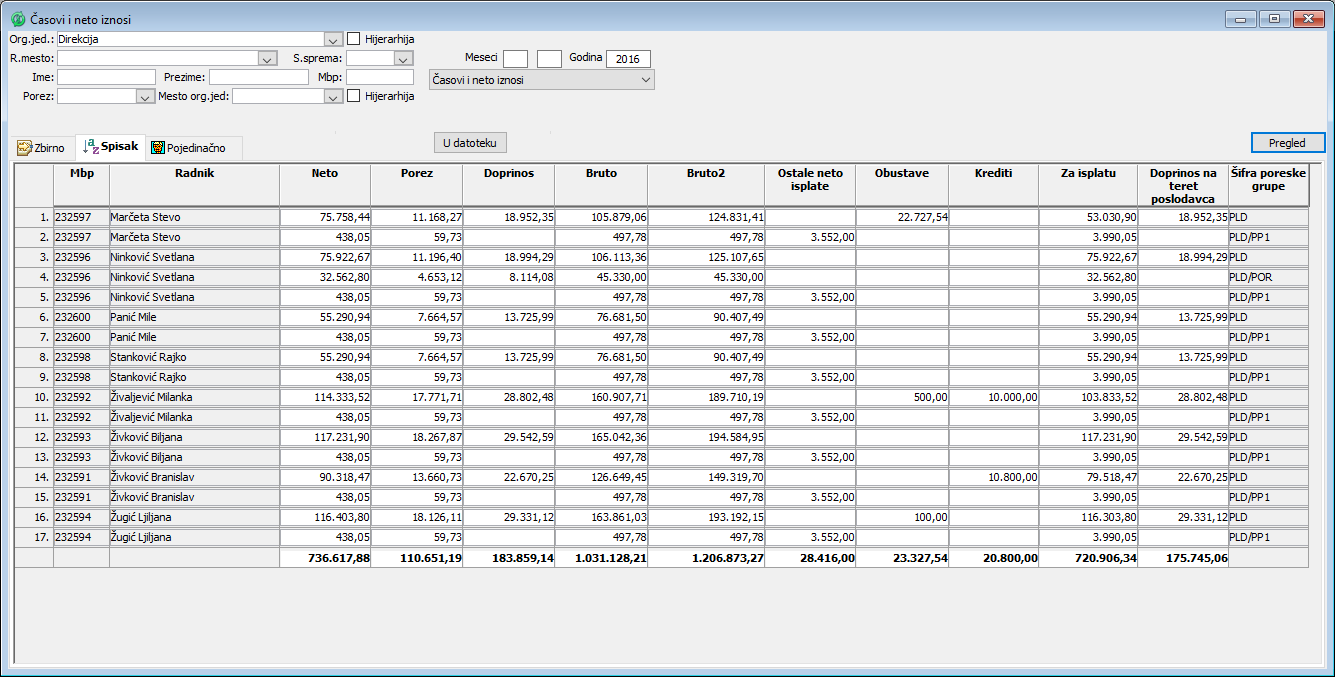The image size is (1335, 677).
Task: Click the Obustave value 100,00
Action: (x=902, y=517)
